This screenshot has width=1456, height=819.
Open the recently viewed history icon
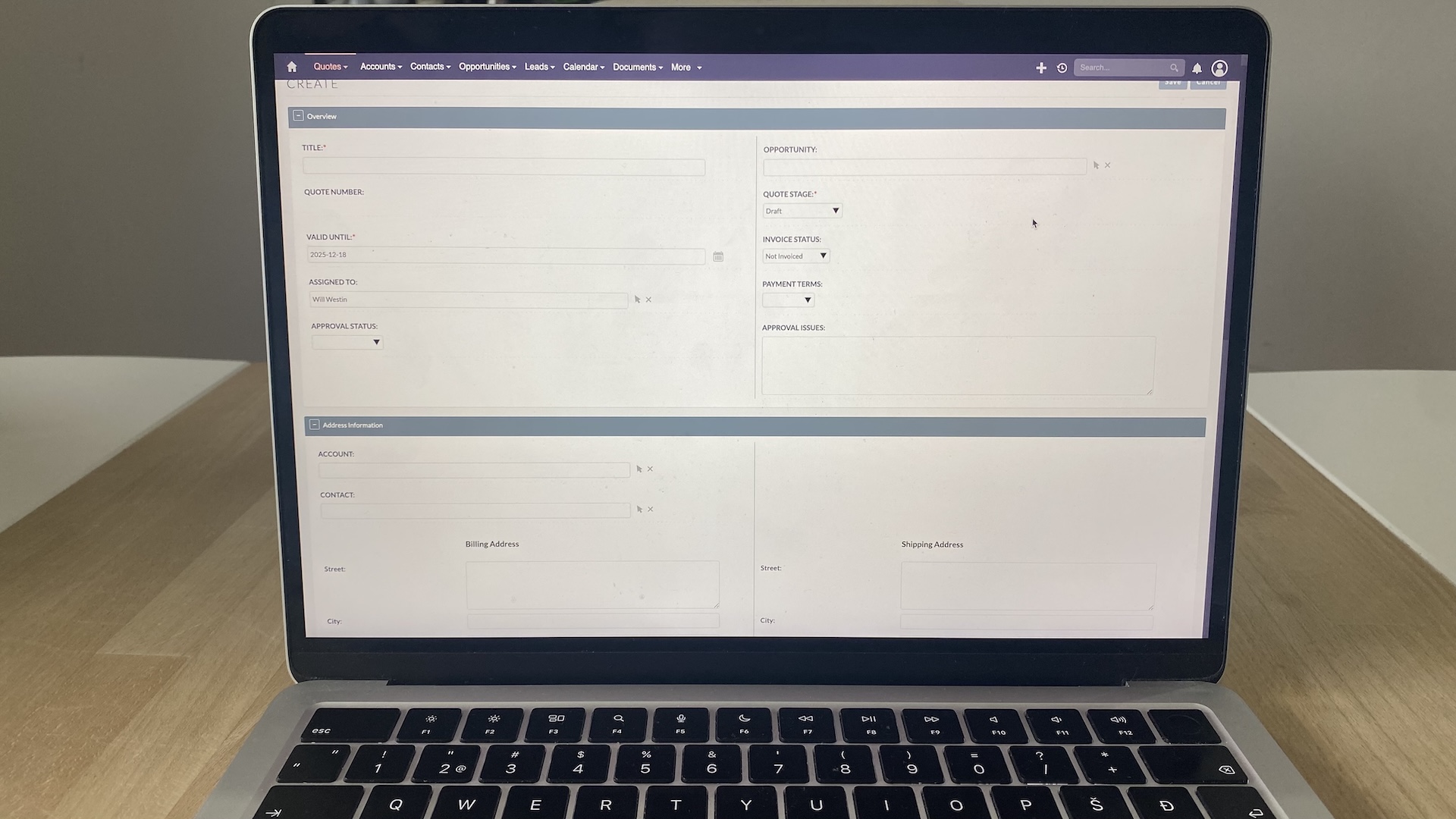click(x=1062, y=67)
